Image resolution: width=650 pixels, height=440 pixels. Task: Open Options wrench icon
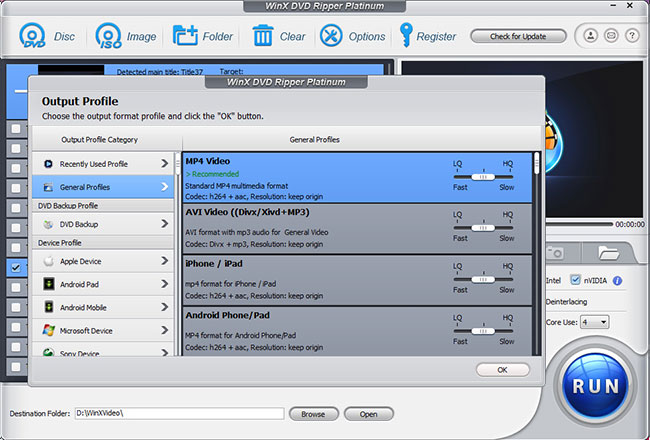tap(331, 36)
